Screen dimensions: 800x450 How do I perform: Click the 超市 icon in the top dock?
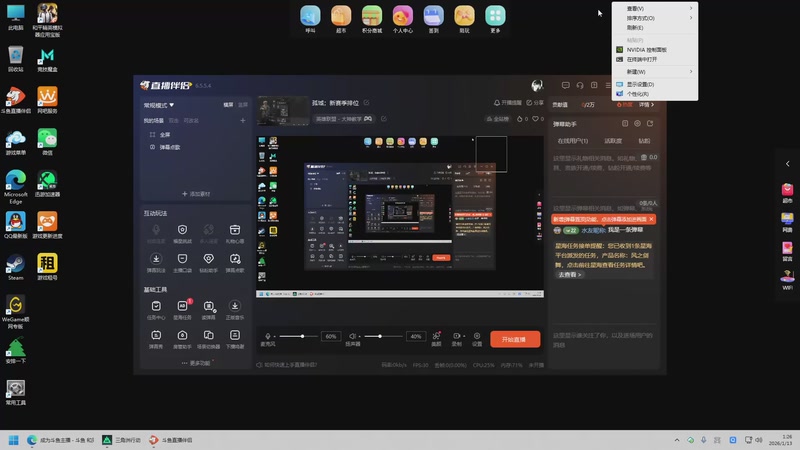tap(341, 19)
